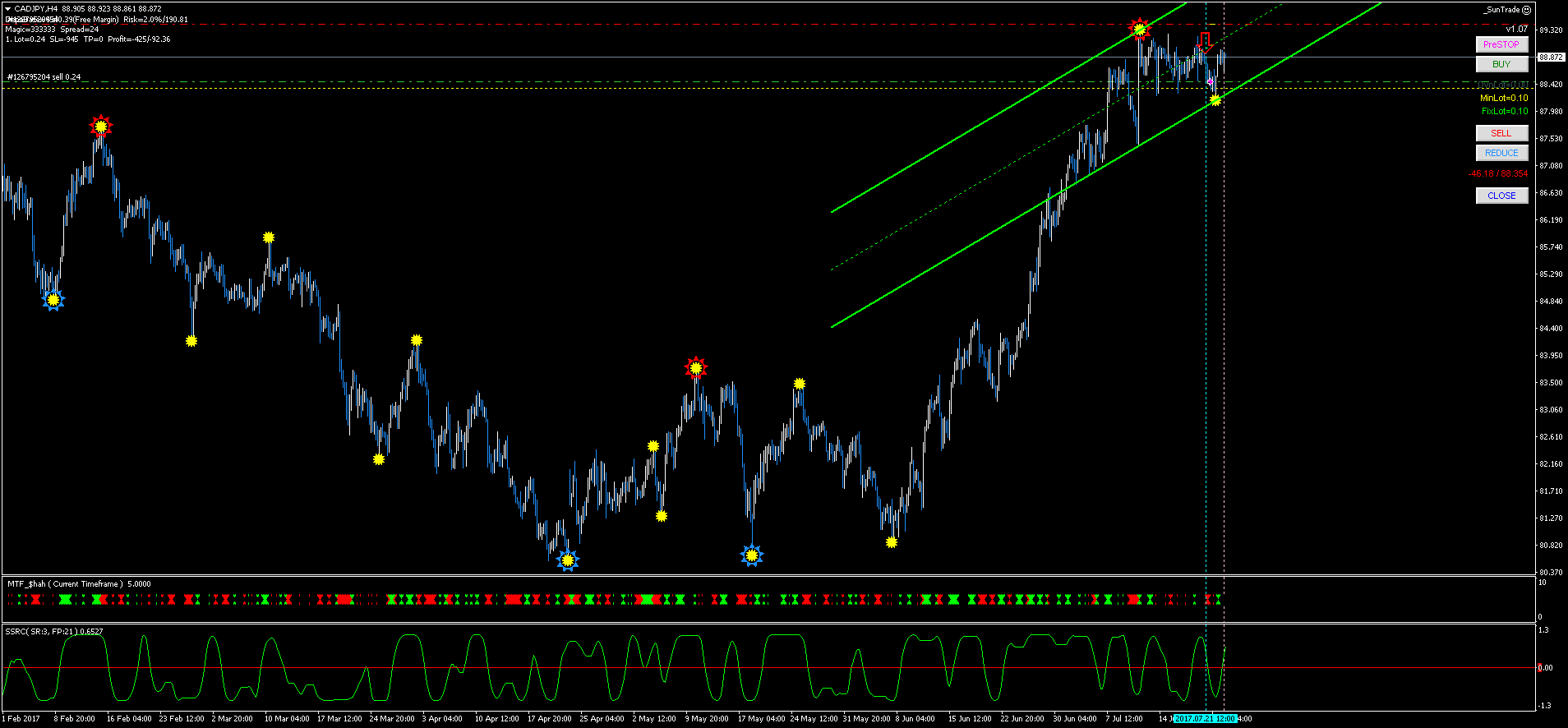Select the blue-ringed star at the early February low
The width and height of the screenshot is (1568, 728).
(x=53, y=300)
